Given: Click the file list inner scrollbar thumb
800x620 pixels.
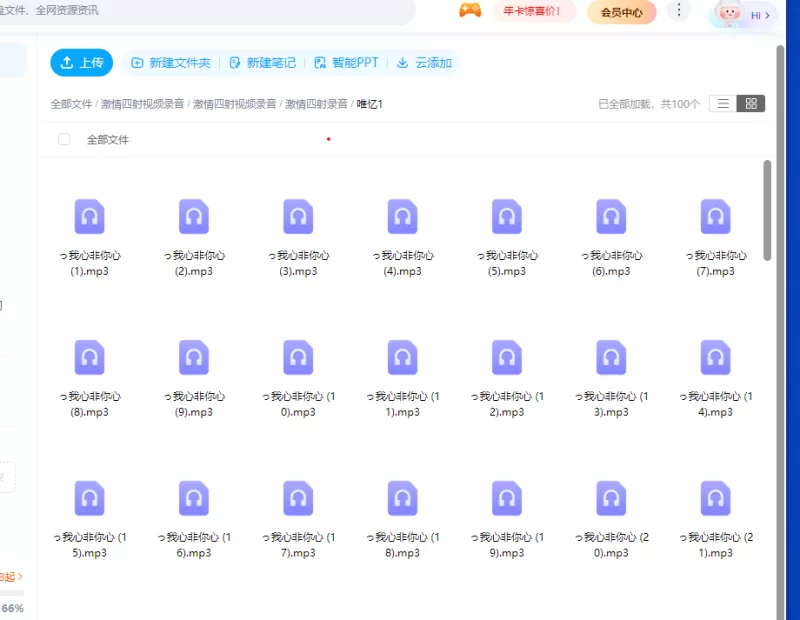Looking at the screenshot, I should click(767, 210).
